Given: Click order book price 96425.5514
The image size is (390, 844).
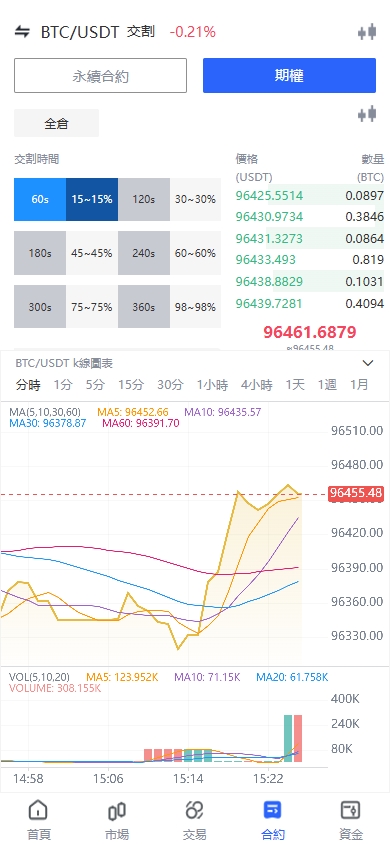Looking at the screenshot, I should [269, 195].
